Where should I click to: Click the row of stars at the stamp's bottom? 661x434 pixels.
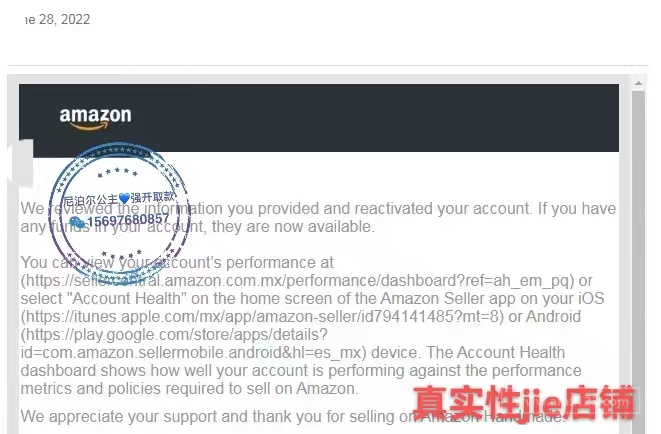122,255
